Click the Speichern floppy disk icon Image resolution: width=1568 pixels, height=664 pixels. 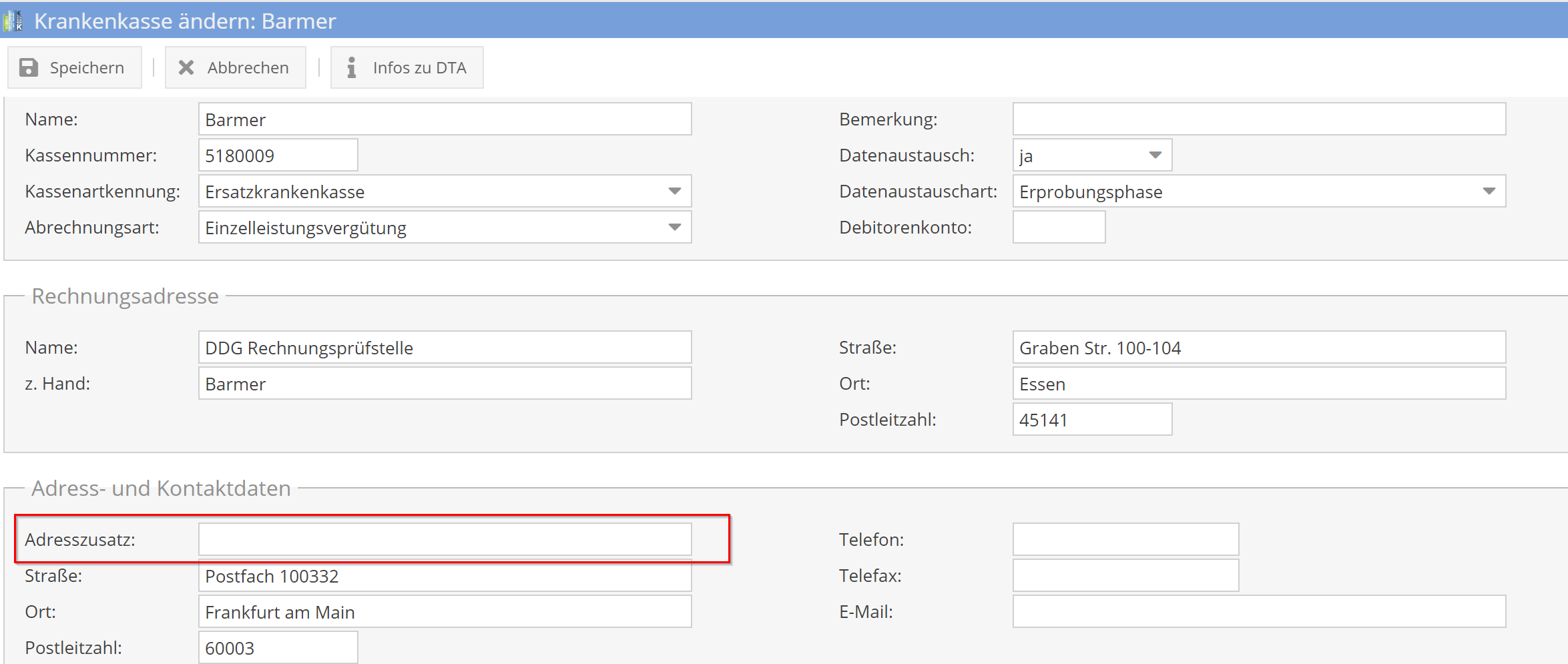click(29, 67)
